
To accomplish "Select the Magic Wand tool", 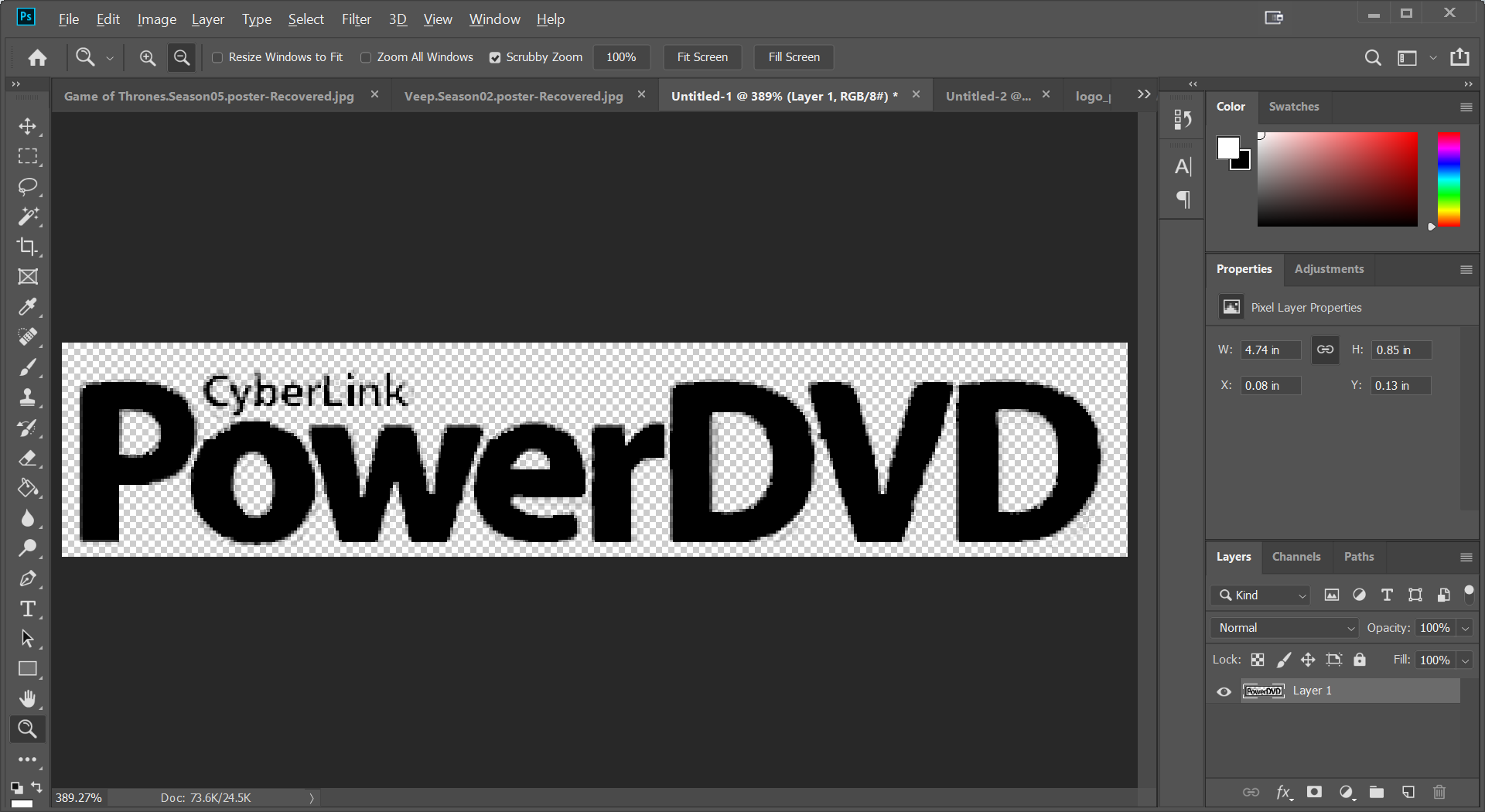I will [x=28, y=217].
